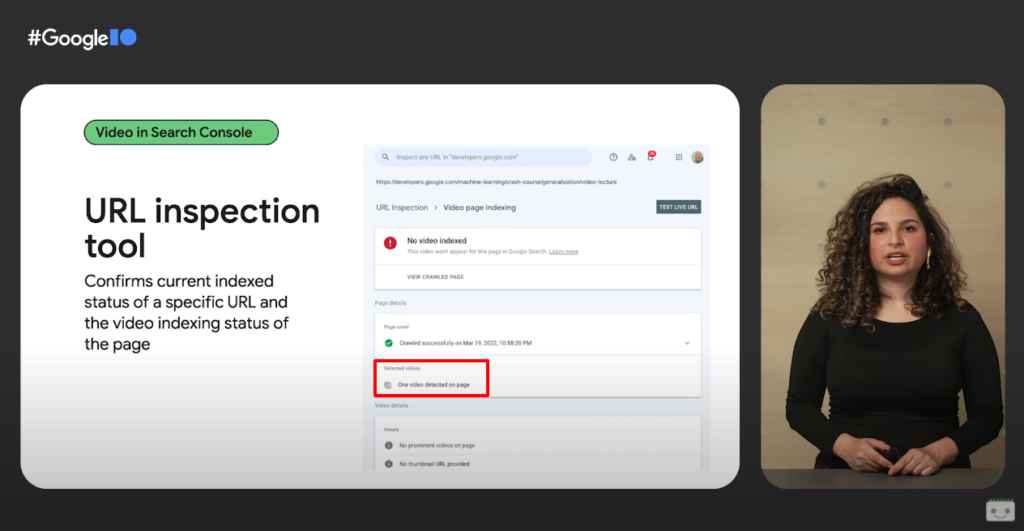Screen dimensions: 1024x531
Task: Click the TEST LIVE URL button
Action: (x=679, y=207)
